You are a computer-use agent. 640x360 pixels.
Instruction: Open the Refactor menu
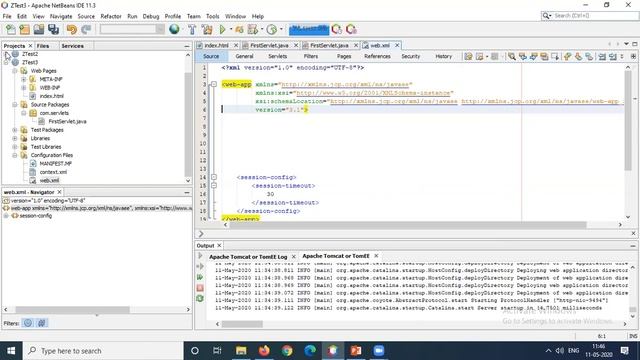coord(111,16)
